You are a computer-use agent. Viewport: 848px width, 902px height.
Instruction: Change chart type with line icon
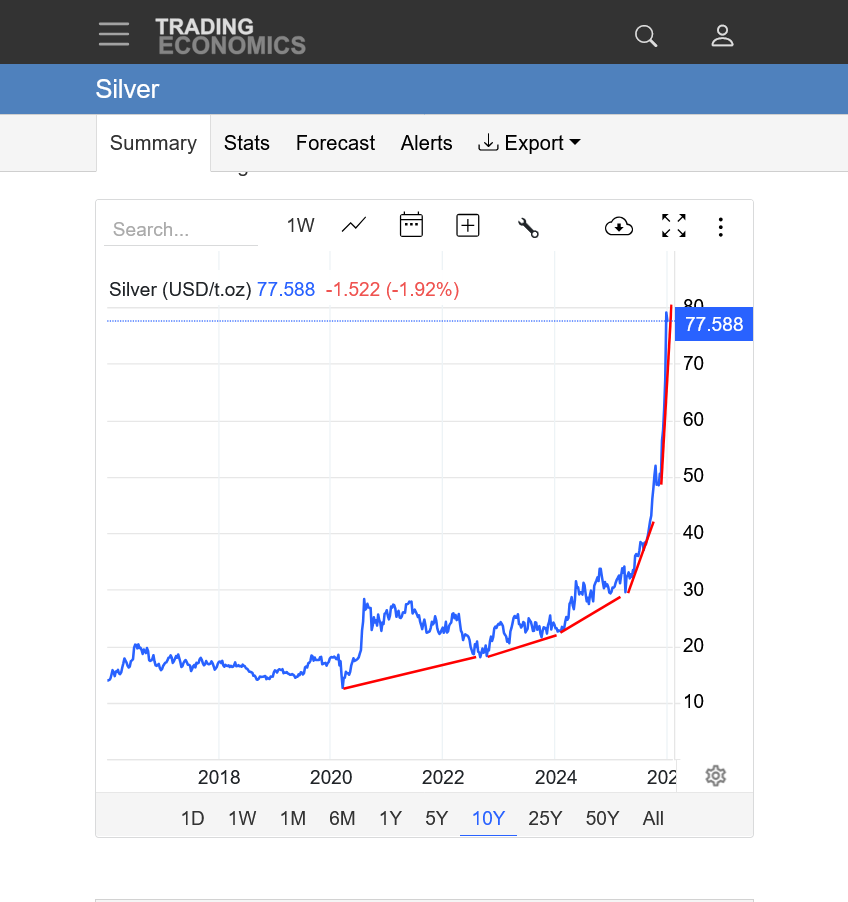(354, 225)
